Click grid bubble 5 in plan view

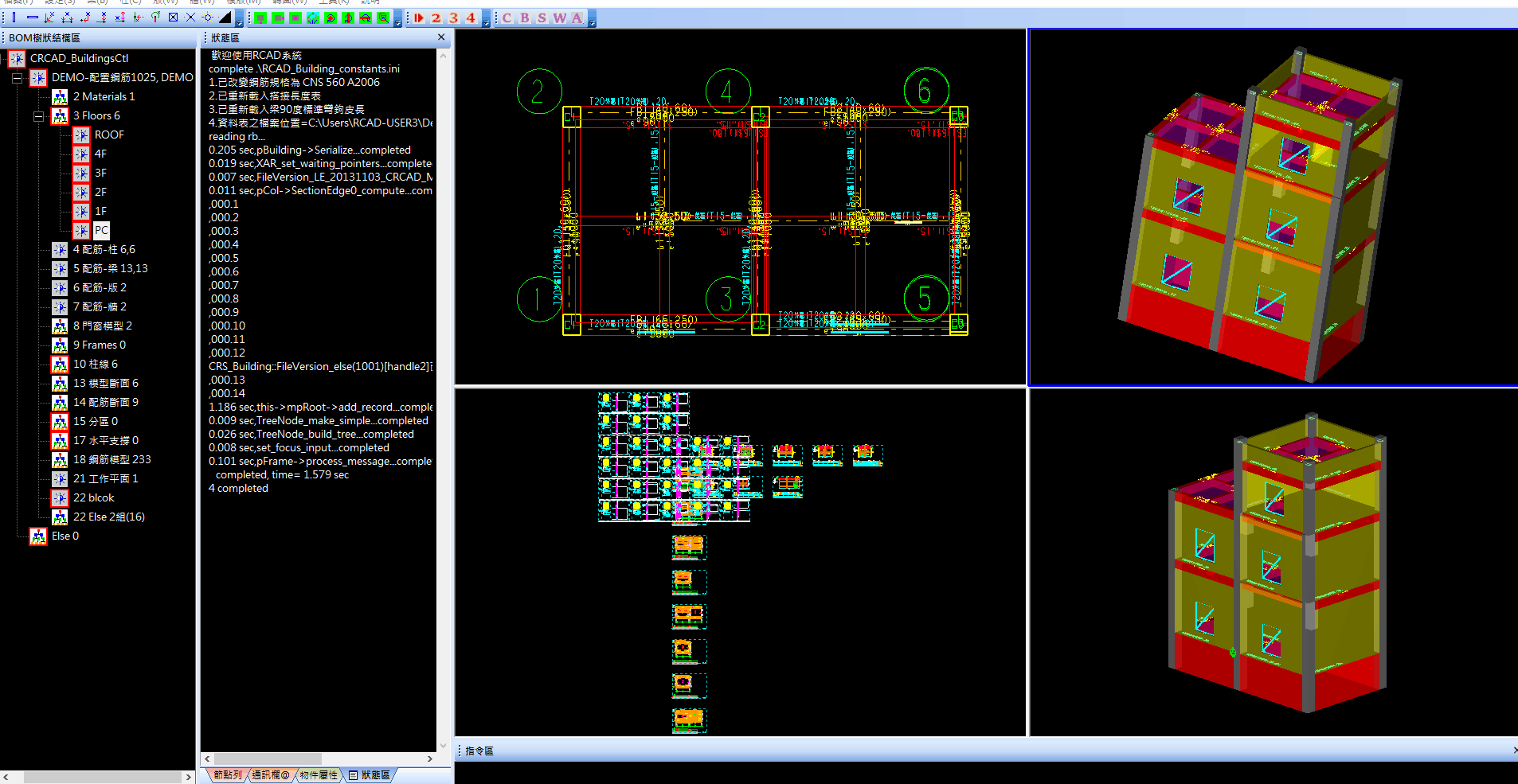click(926, 298)
